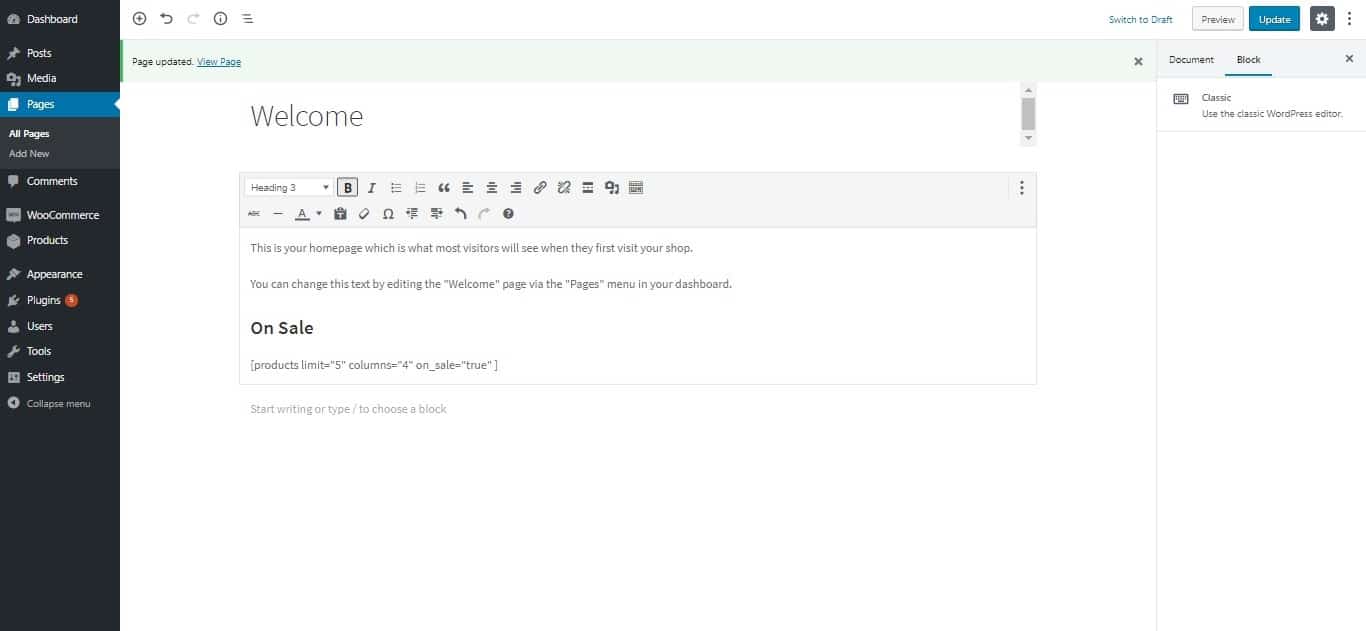Insert a horizontal line

click(x=278, y=213)
